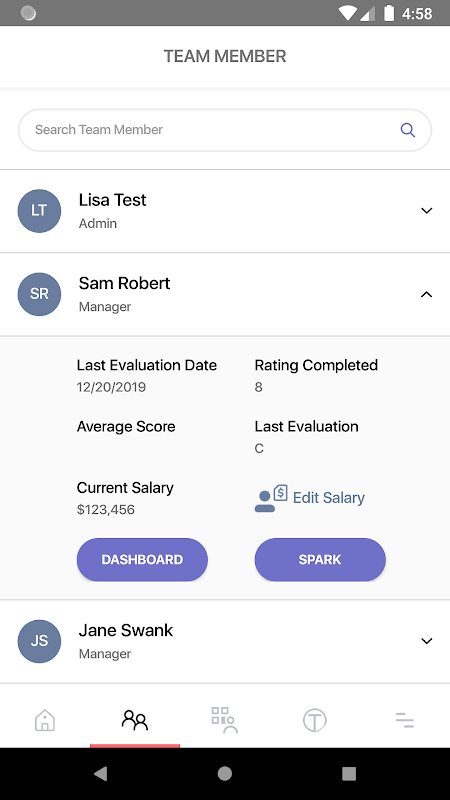
Task: Expand Lisa Test details chevron
Action: 427,211
